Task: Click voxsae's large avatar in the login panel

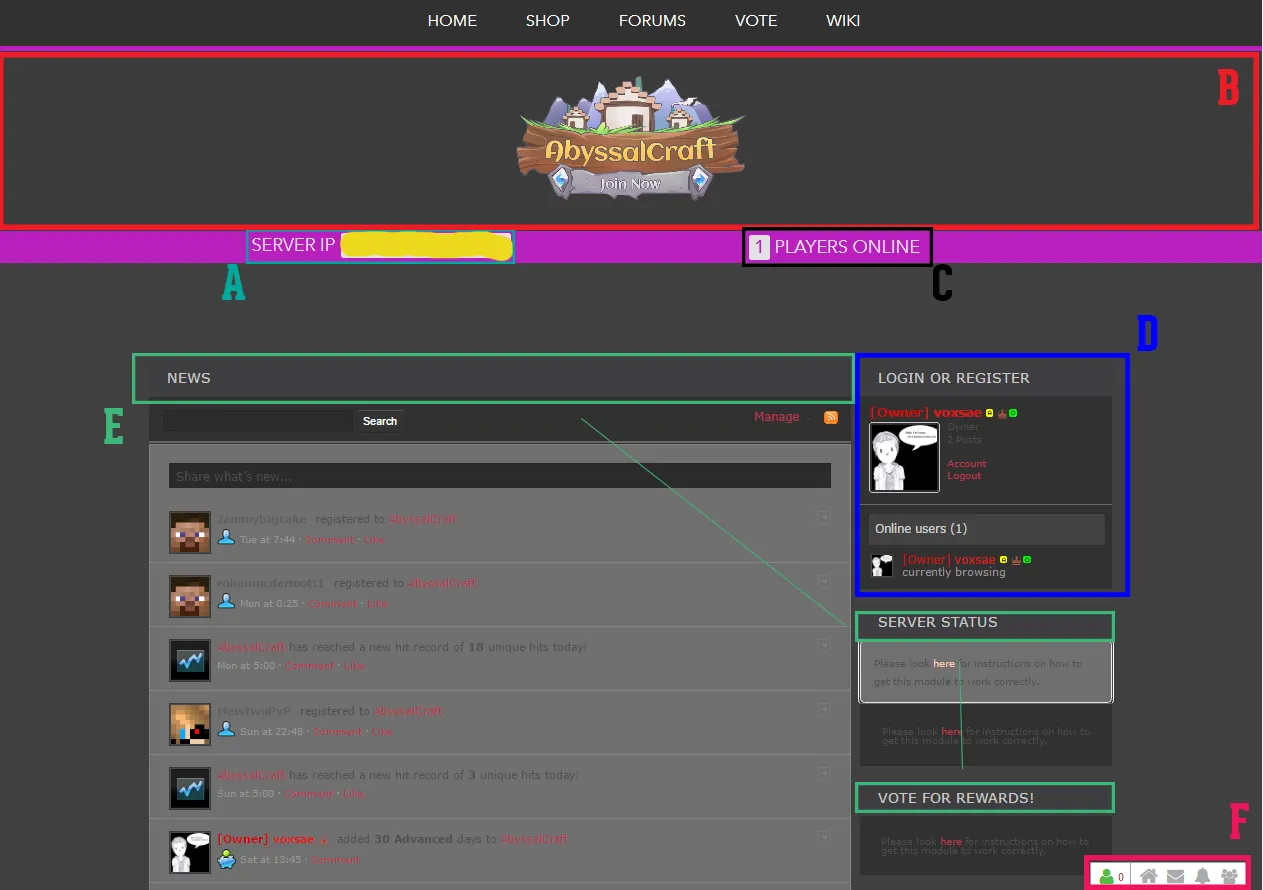Action: [x=904, y=457]
